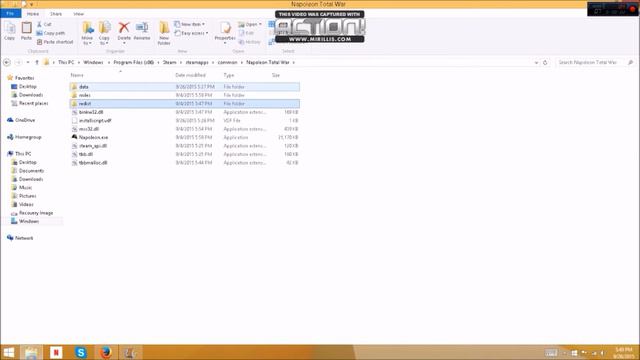
Task: Open Pictures under This PC
Action: tap(27, 196)
